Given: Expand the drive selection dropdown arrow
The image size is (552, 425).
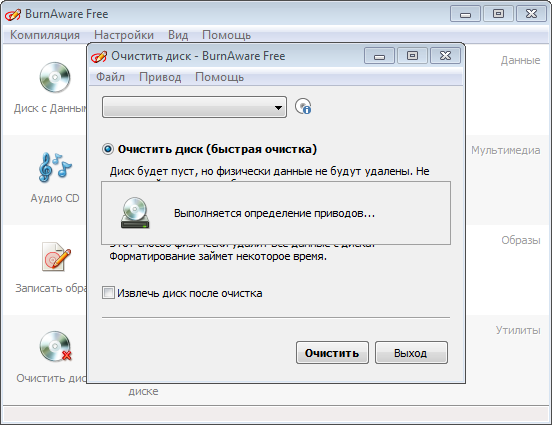Looking at the screenshot, I should click(x=278, y=107).
